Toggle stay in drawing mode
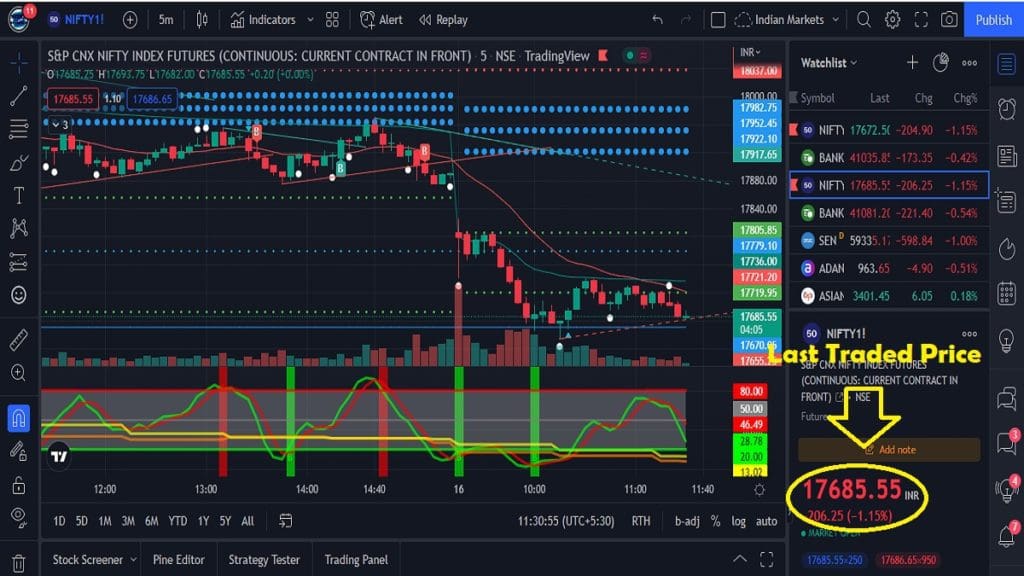 point(19,451)
